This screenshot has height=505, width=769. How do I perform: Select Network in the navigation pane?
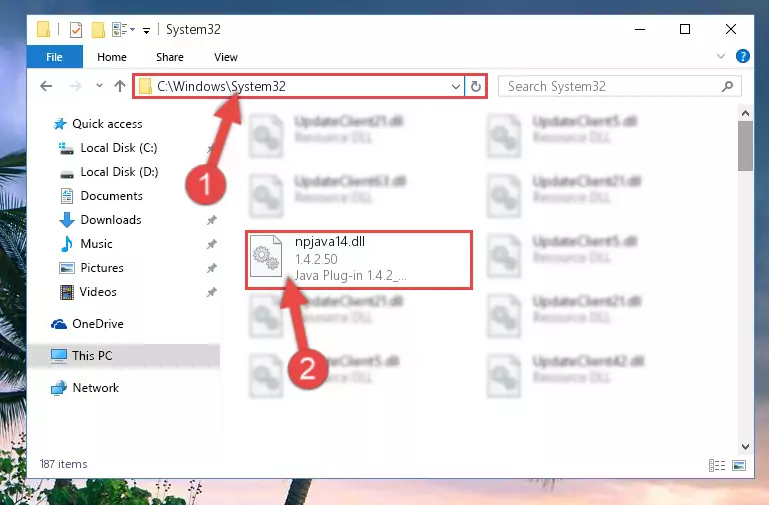[x=96, y=387]
